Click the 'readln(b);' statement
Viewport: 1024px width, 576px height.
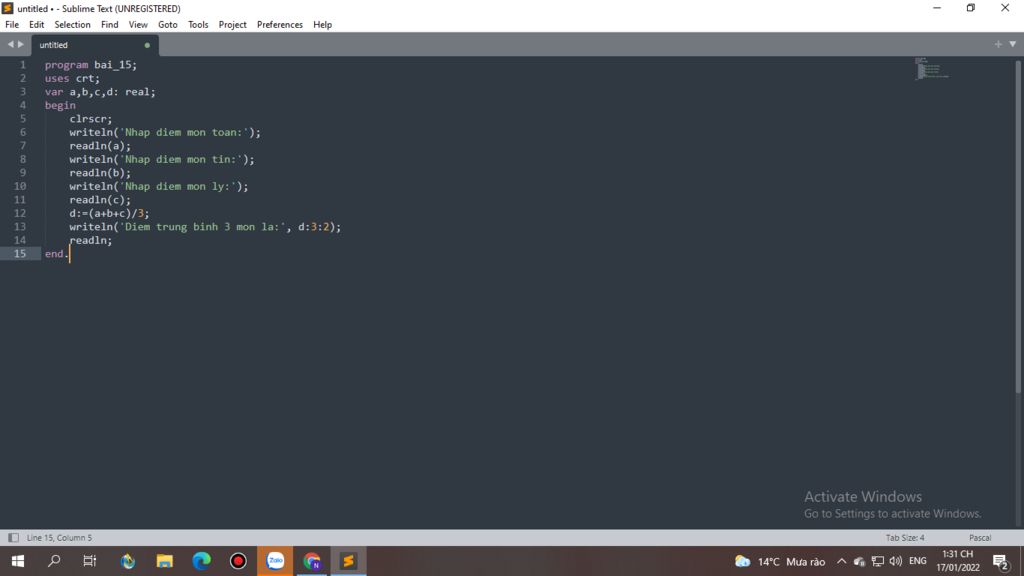click(100, 173)
